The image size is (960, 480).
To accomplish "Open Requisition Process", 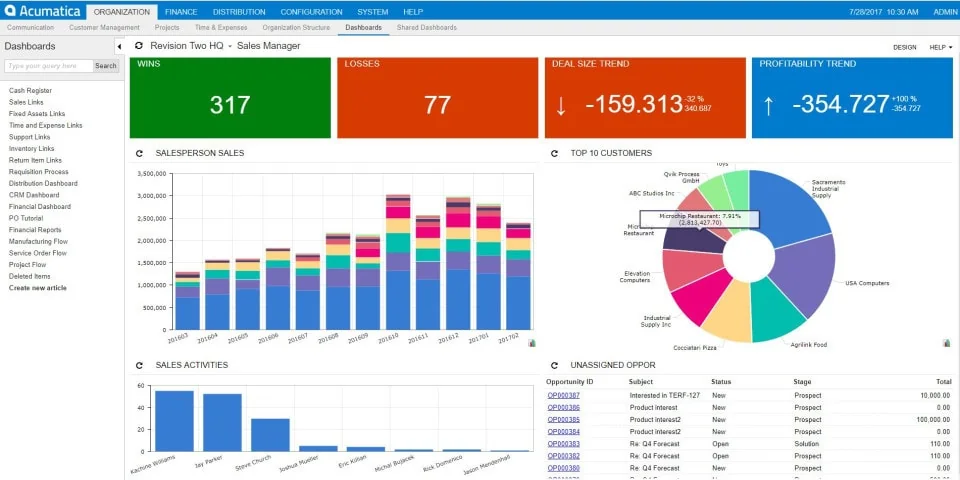I will pos(39,172).
